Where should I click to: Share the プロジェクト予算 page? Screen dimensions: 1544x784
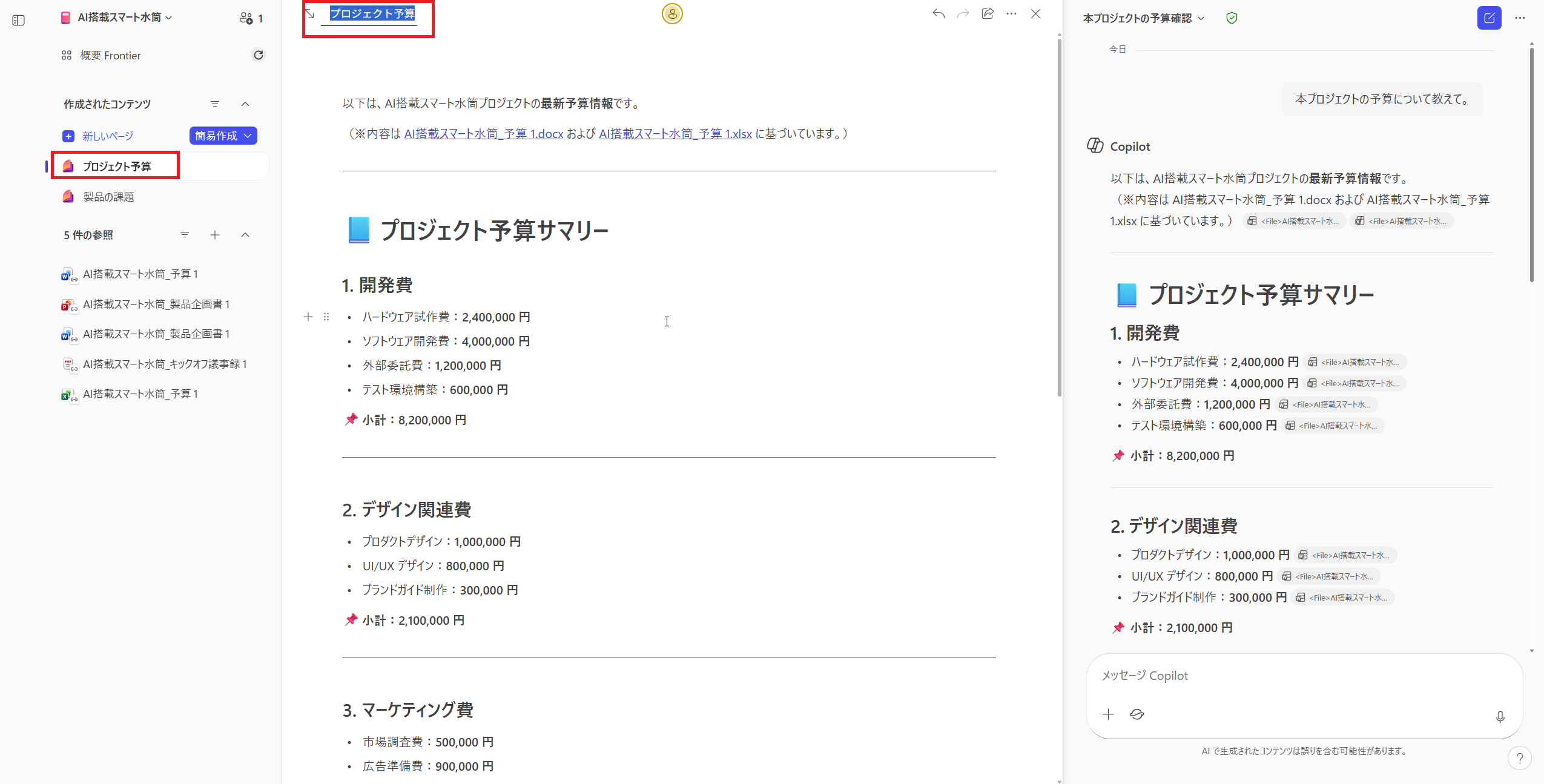coord(987,13)
